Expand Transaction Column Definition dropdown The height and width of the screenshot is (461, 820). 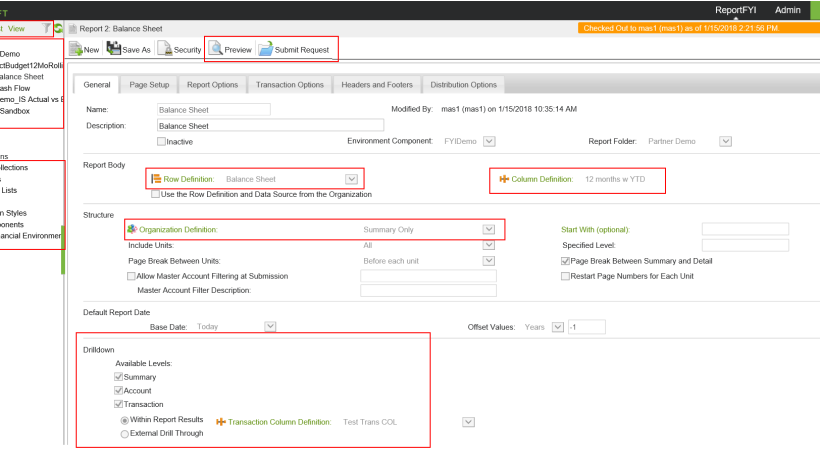pyautogui.click(x=469, y=422)
